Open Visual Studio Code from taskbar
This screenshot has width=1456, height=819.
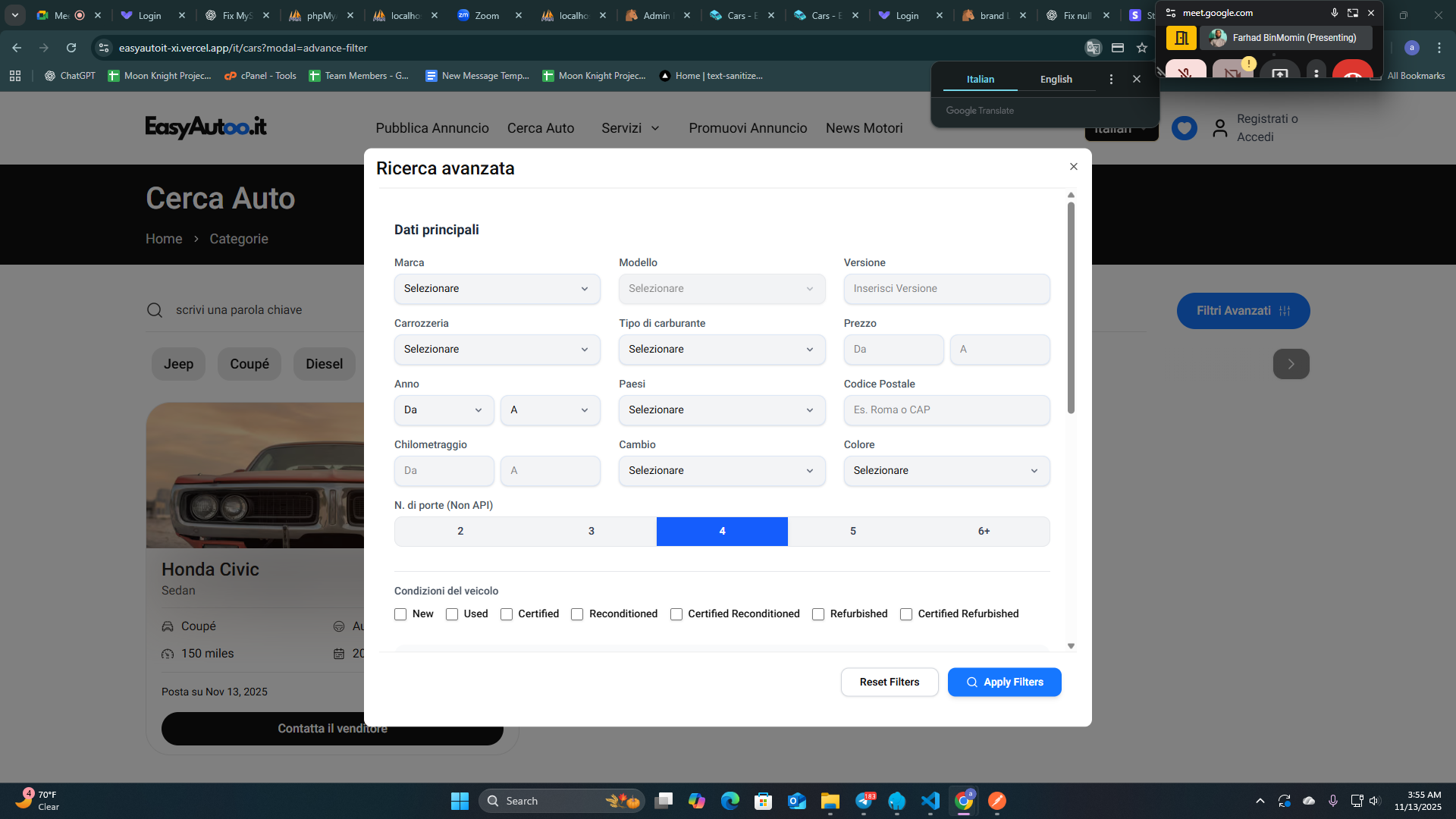tap(930, 801)
